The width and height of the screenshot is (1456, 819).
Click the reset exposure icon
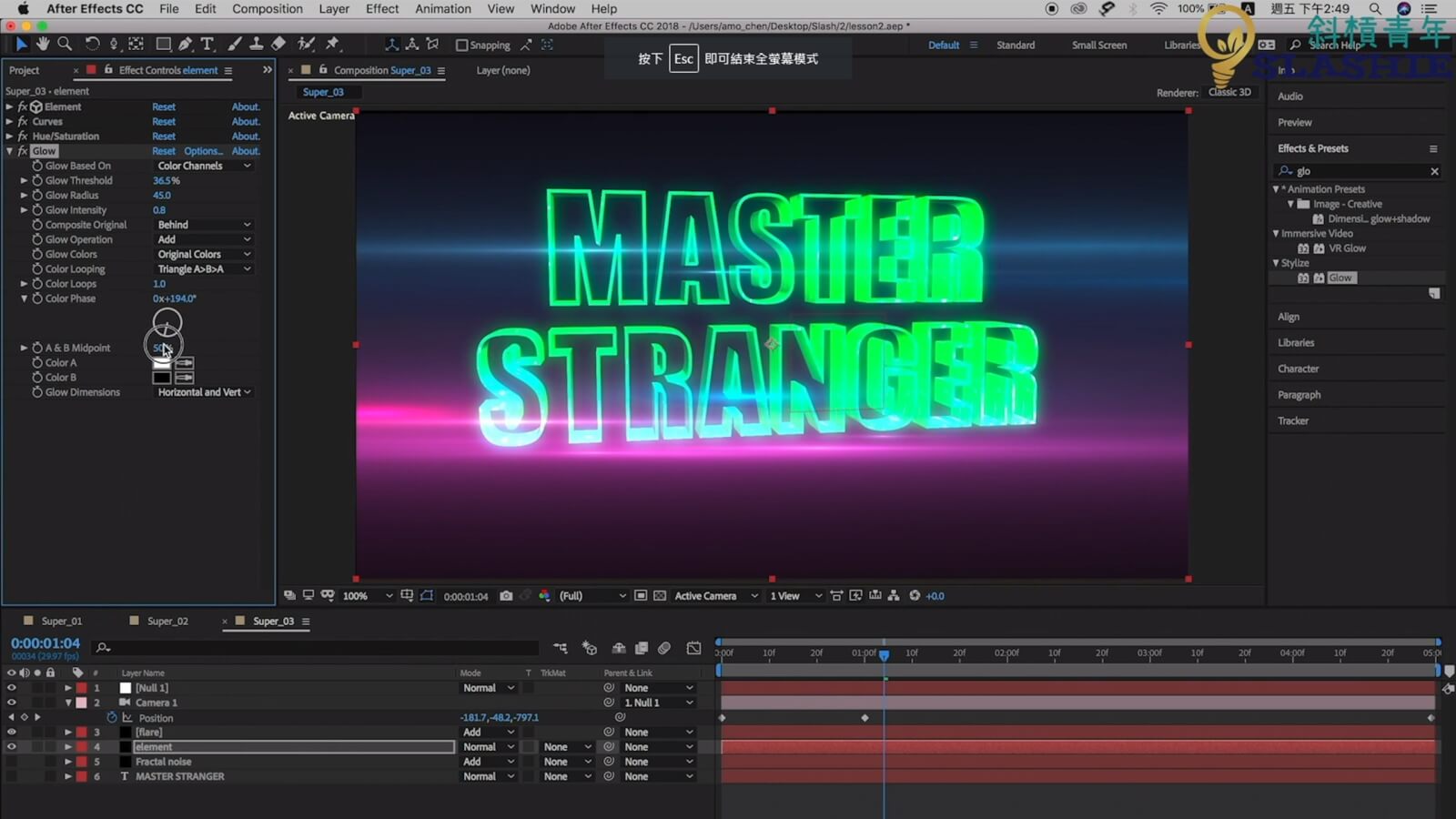(915, 596)
